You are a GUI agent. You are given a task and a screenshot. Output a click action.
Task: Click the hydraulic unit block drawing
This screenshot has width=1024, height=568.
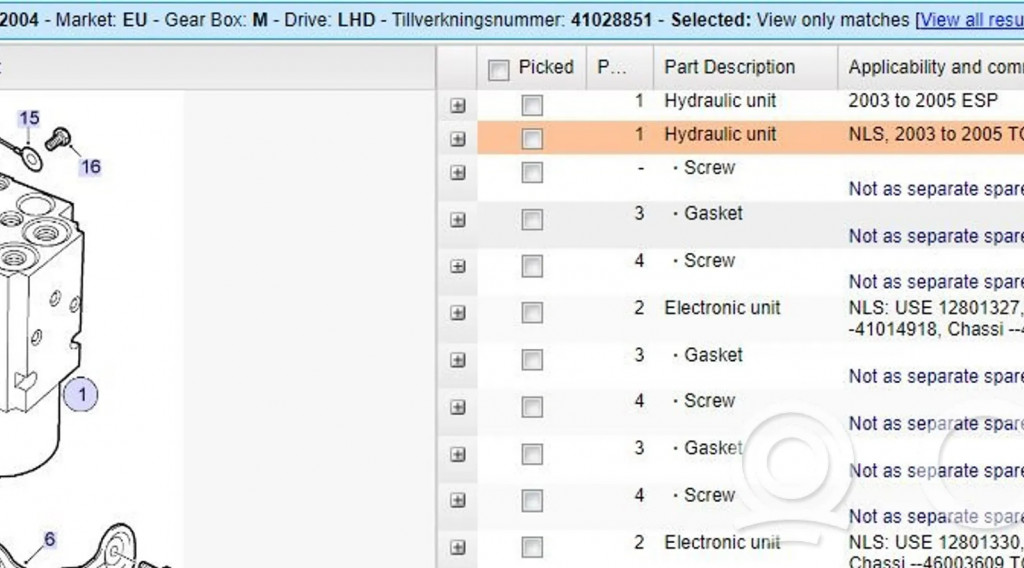coord(35,290)
